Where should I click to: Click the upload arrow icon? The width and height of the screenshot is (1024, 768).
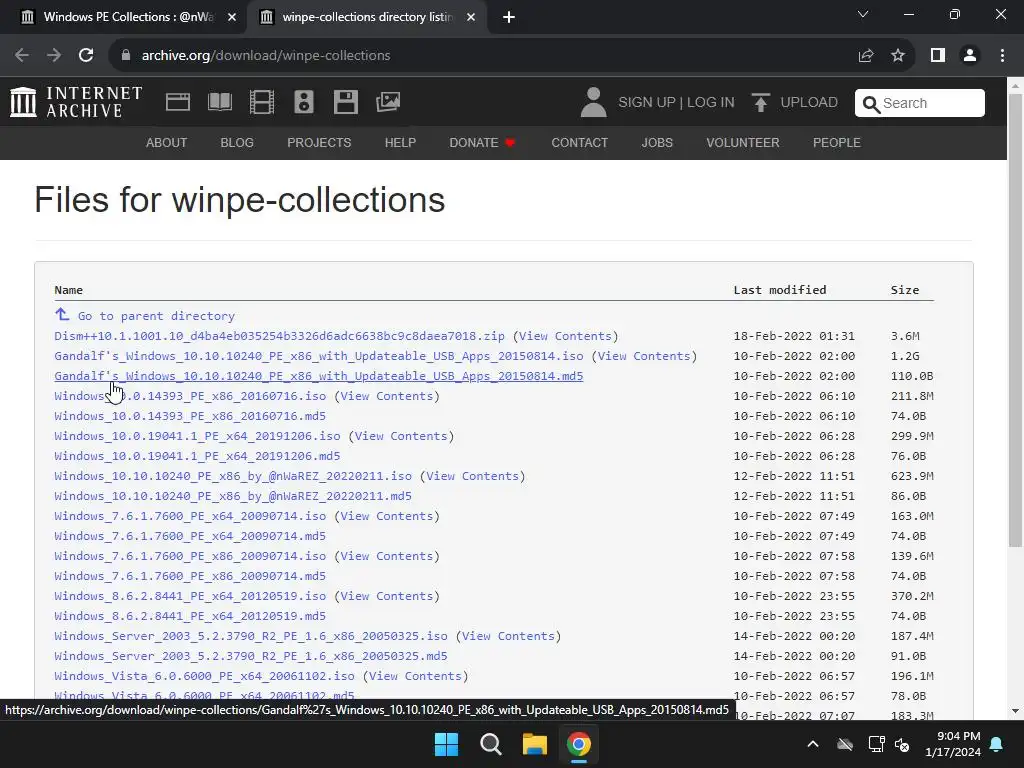[x=760, y=103]
